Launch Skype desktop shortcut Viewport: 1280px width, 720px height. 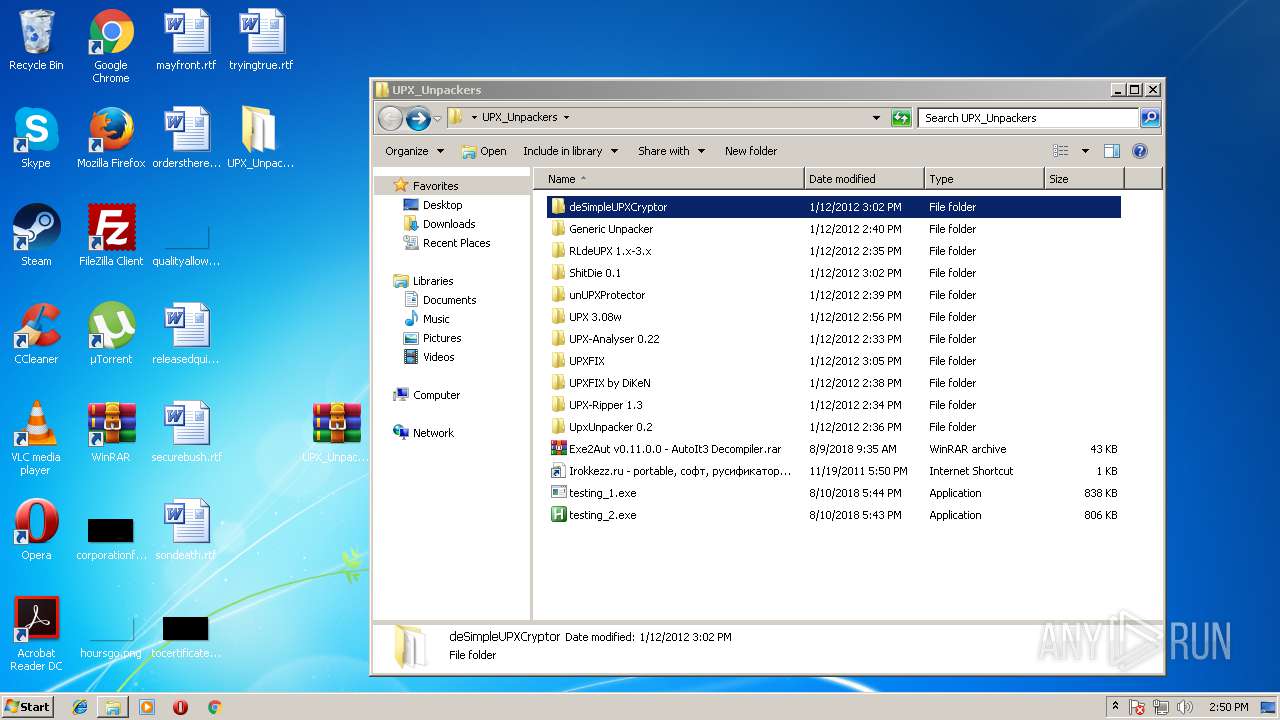[36, 138]
